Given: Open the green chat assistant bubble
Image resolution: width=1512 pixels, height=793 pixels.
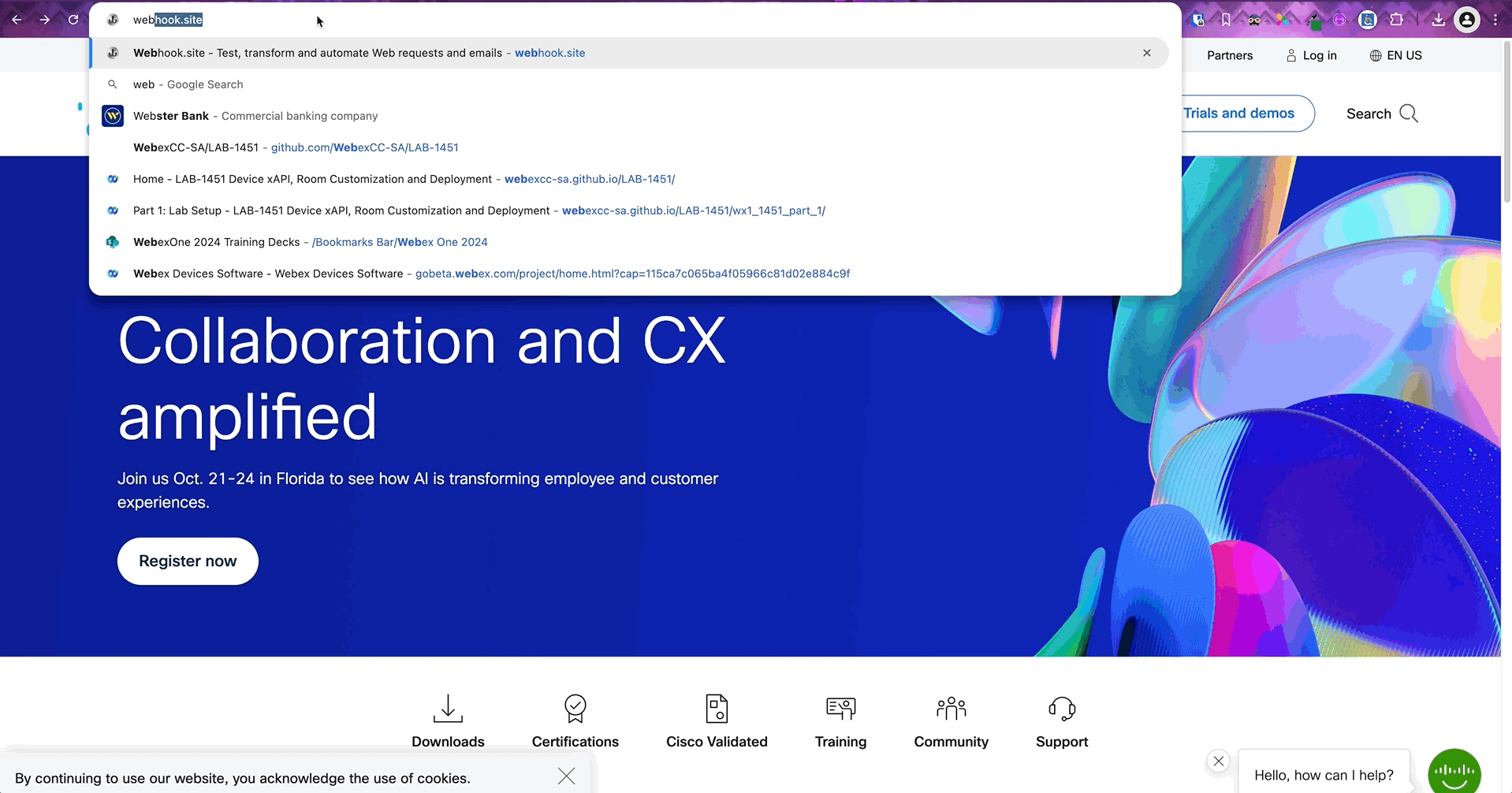Looking at the screenshot, I should coord(1454,771).
